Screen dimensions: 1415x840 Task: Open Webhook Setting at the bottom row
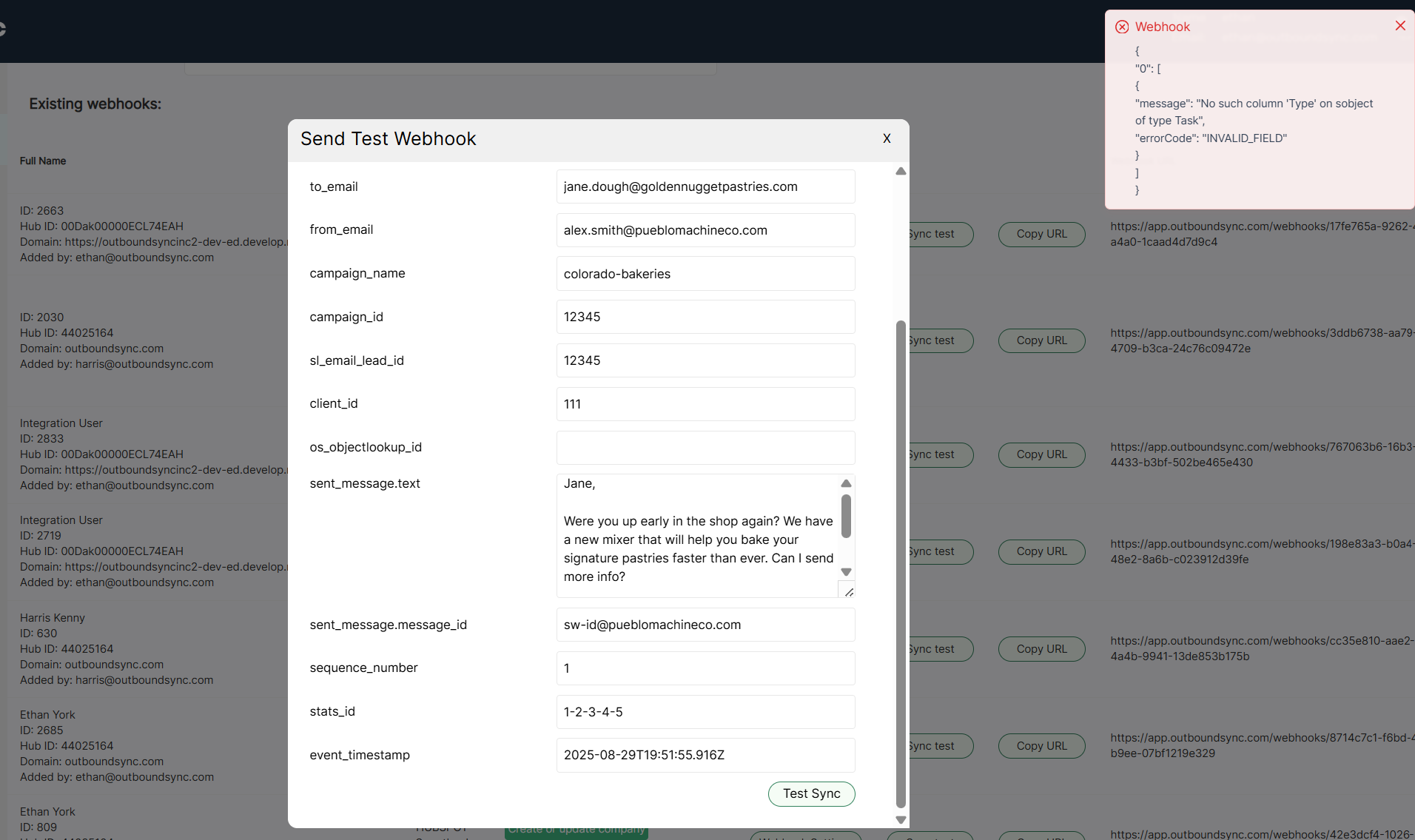point(805,837)
